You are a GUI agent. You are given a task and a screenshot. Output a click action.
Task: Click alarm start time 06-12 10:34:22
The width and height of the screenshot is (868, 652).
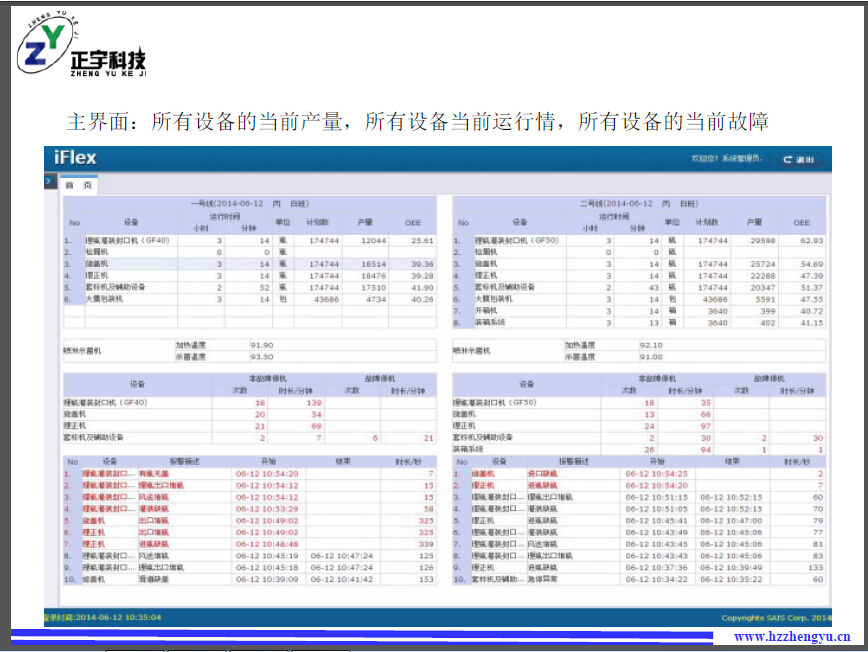[x=657, y=579]
